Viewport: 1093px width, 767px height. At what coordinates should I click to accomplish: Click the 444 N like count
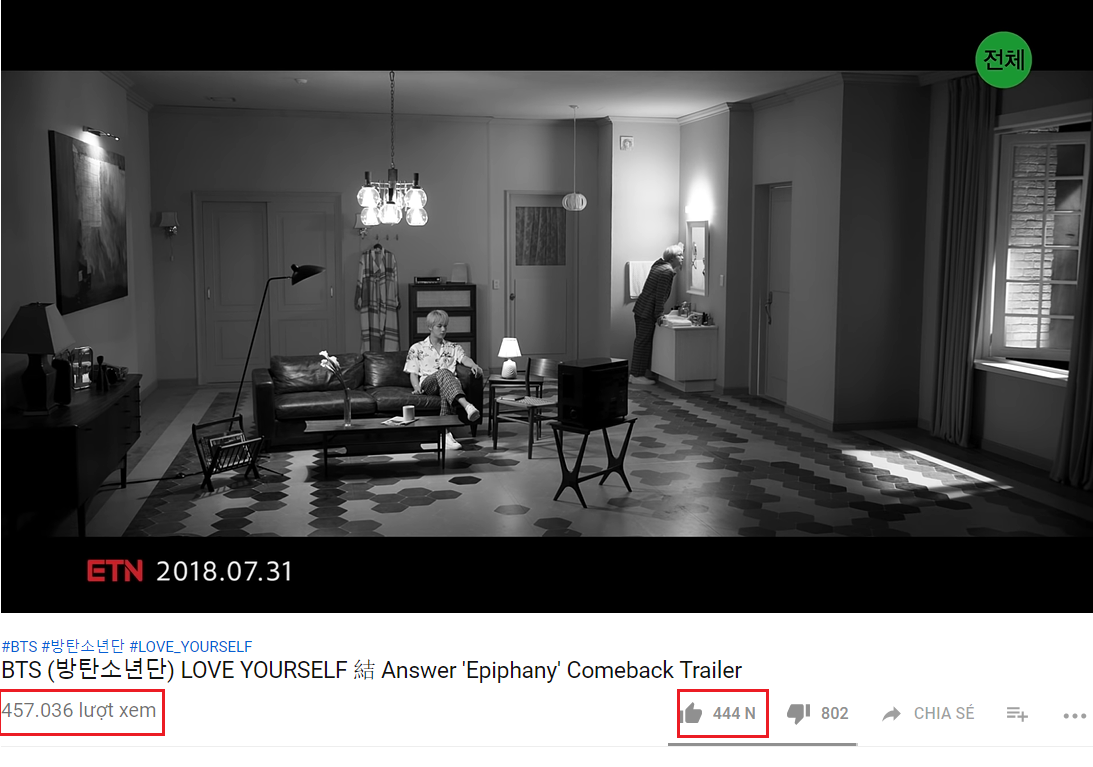coord(734,713)
